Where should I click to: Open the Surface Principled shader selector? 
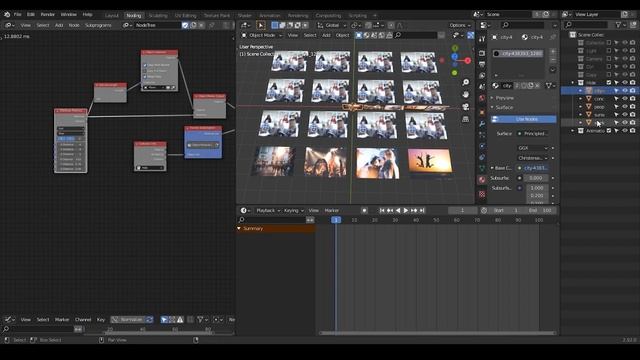coord(533,133)
